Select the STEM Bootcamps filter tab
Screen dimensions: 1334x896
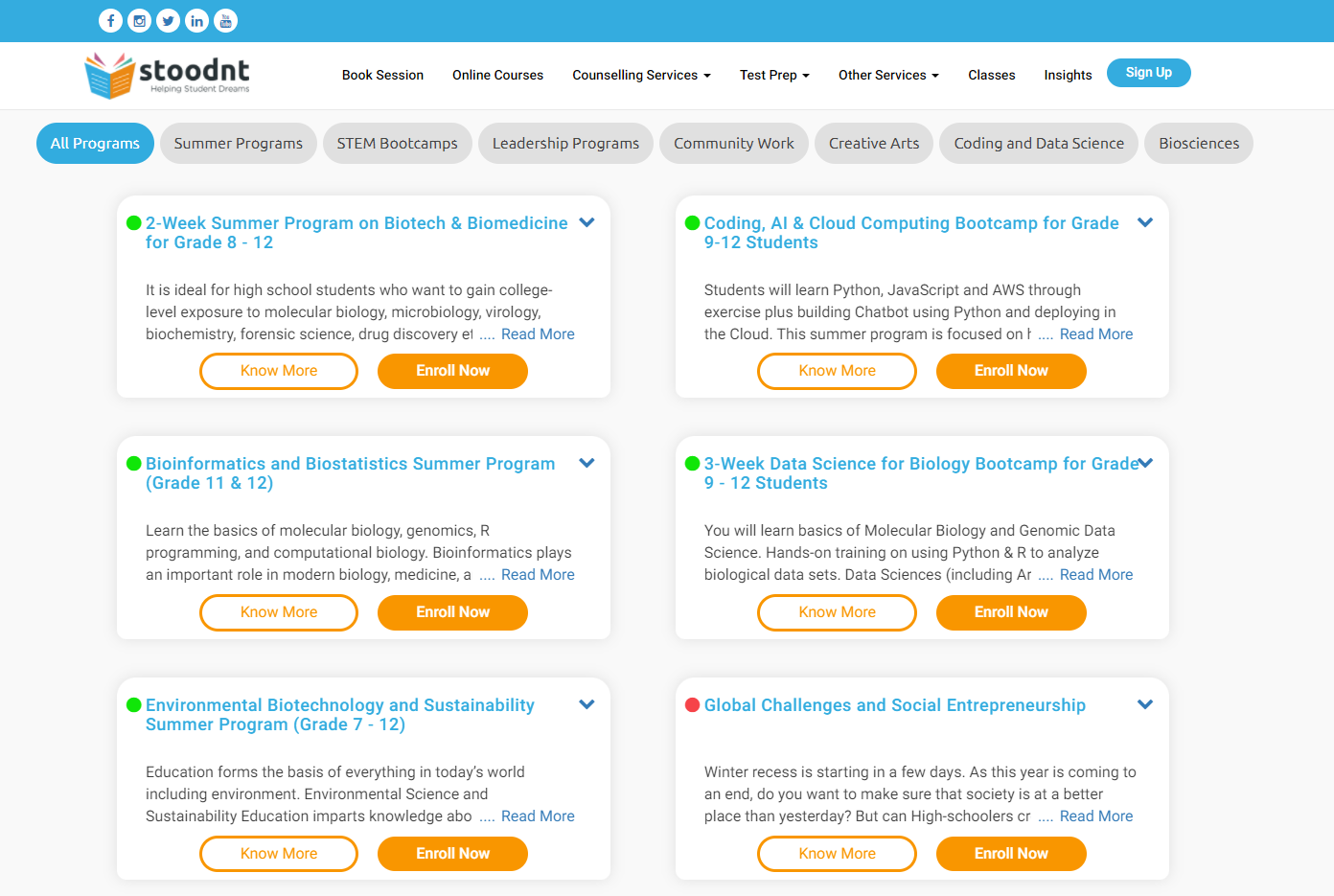397,143
